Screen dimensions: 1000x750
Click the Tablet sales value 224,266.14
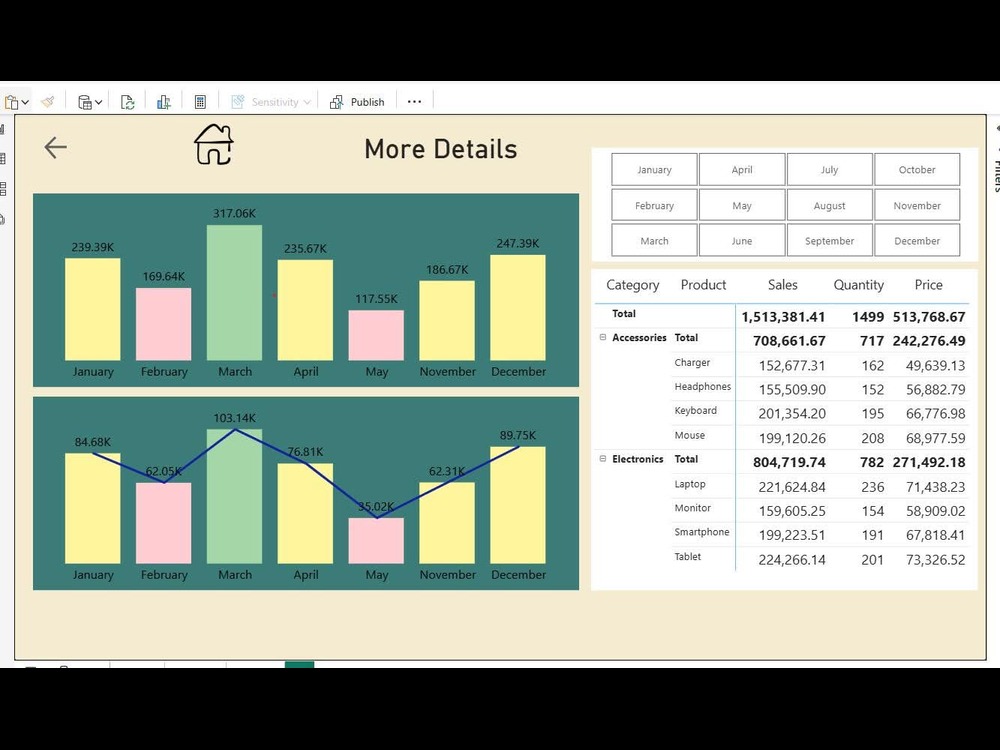click(791, 560)
